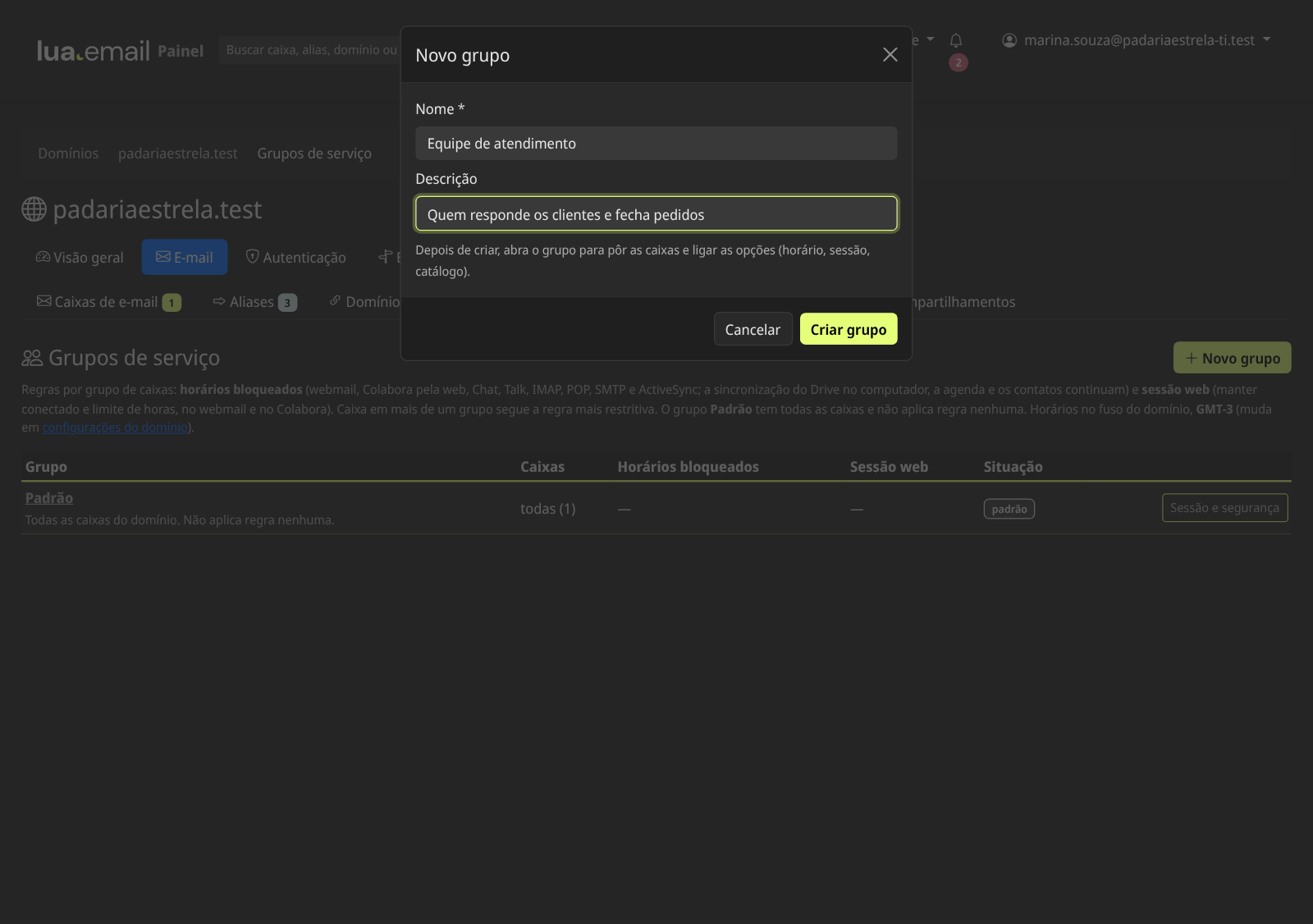Open the Aliases subtab

coord(254,302)
